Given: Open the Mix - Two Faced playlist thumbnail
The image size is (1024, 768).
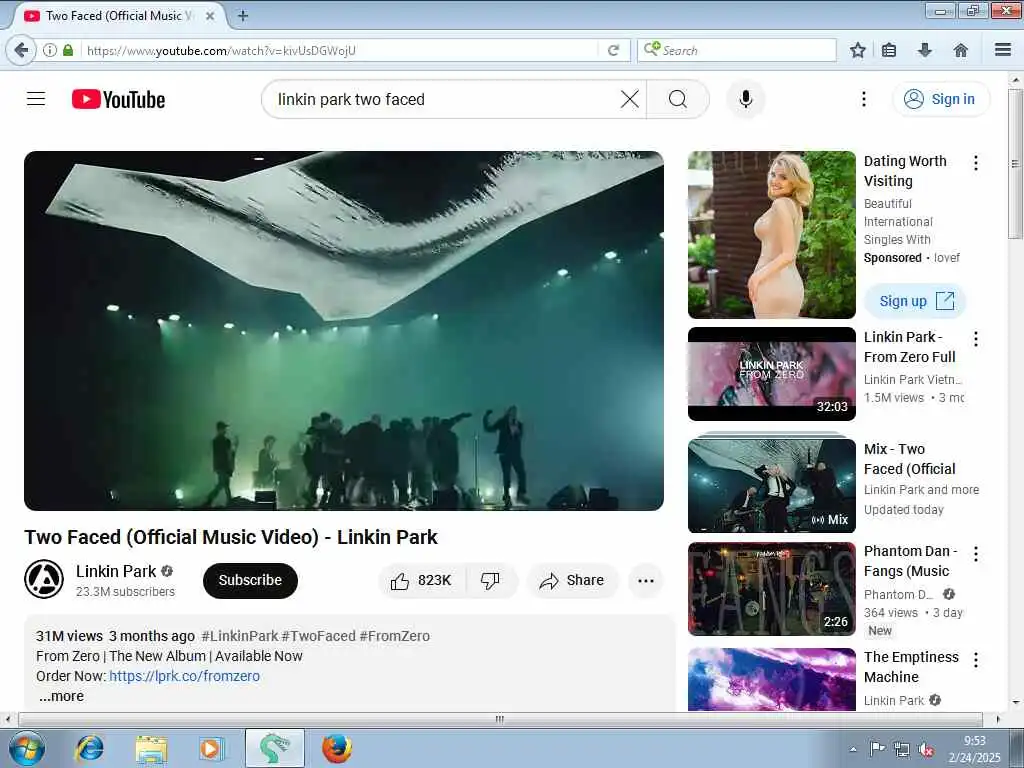Looking at the screenshot, I should click(x=771, y=485).
